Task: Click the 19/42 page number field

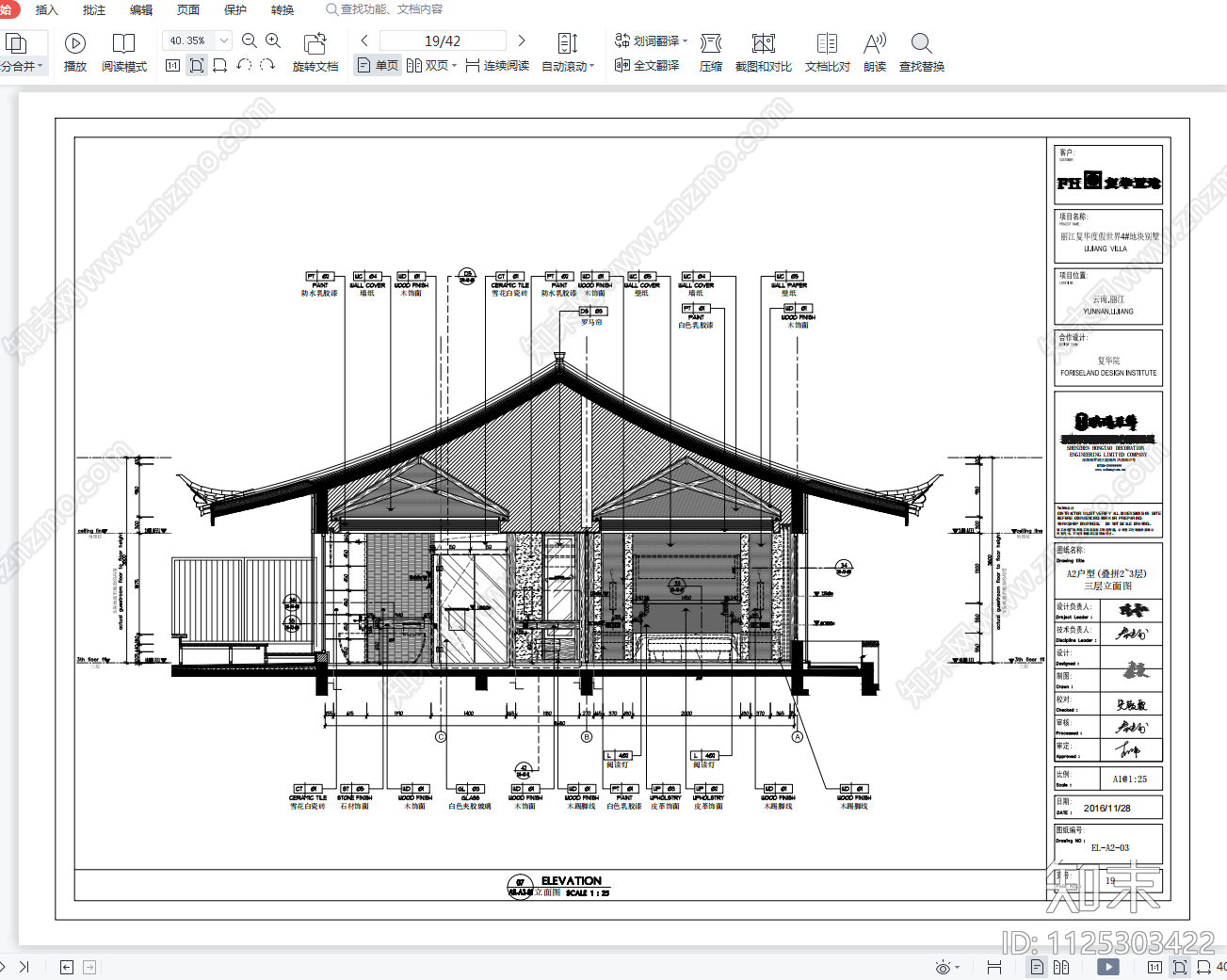Action: tap(443, 40)
